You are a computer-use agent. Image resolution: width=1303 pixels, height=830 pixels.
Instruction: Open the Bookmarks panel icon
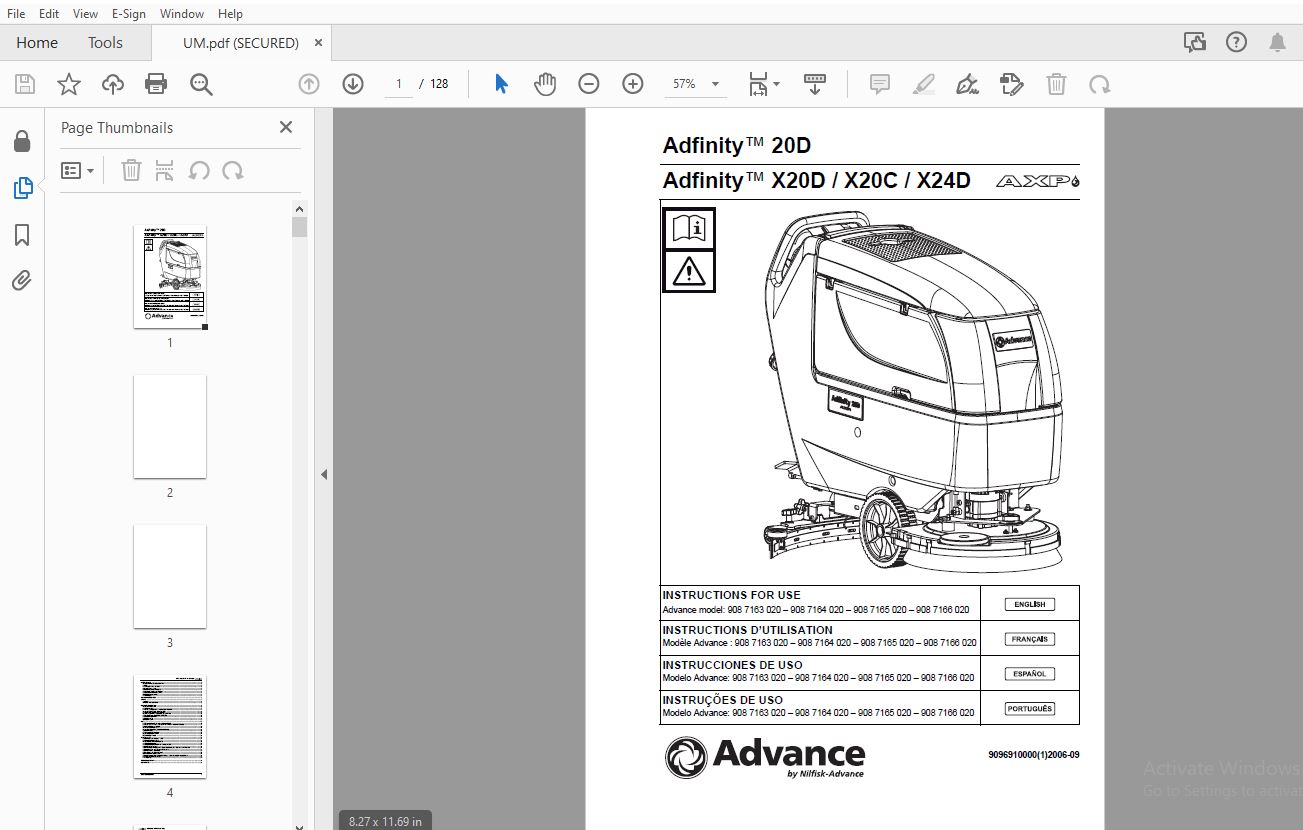(x=22, y=235)
